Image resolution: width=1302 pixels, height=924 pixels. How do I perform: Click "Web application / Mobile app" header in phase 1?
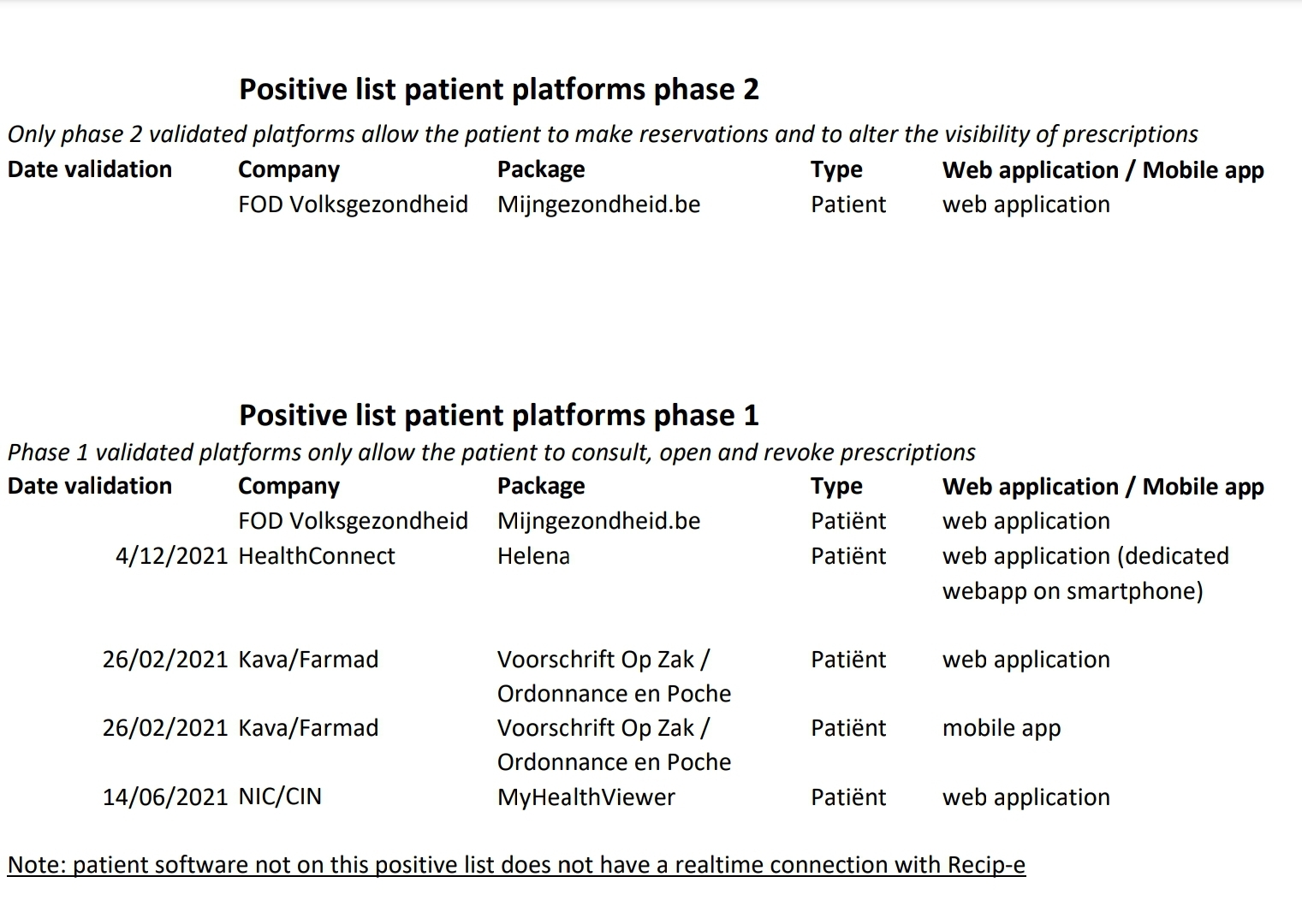tap(1103, 486)
